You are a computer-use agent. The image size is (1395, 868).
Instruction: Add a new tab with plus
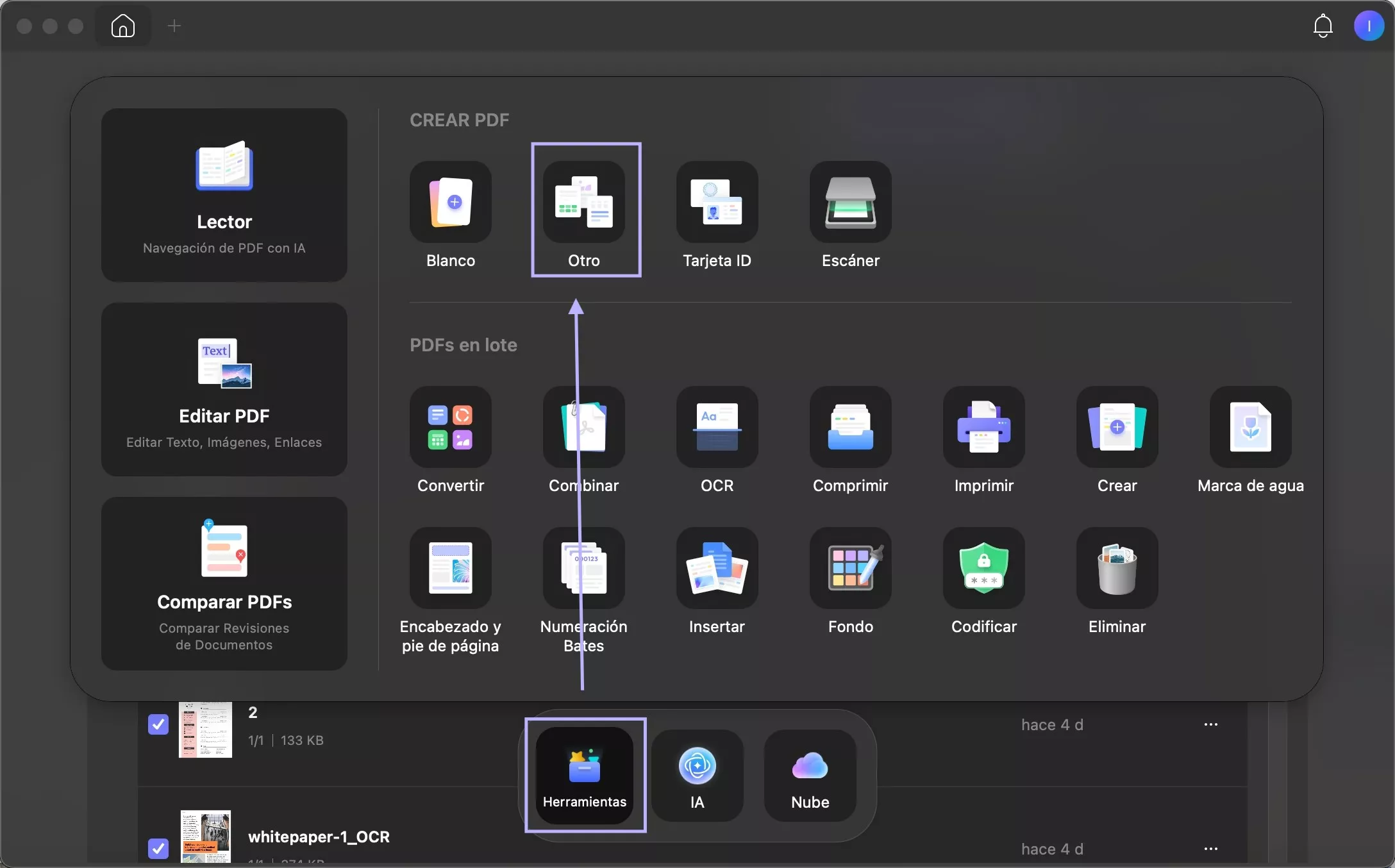point(174,26)
